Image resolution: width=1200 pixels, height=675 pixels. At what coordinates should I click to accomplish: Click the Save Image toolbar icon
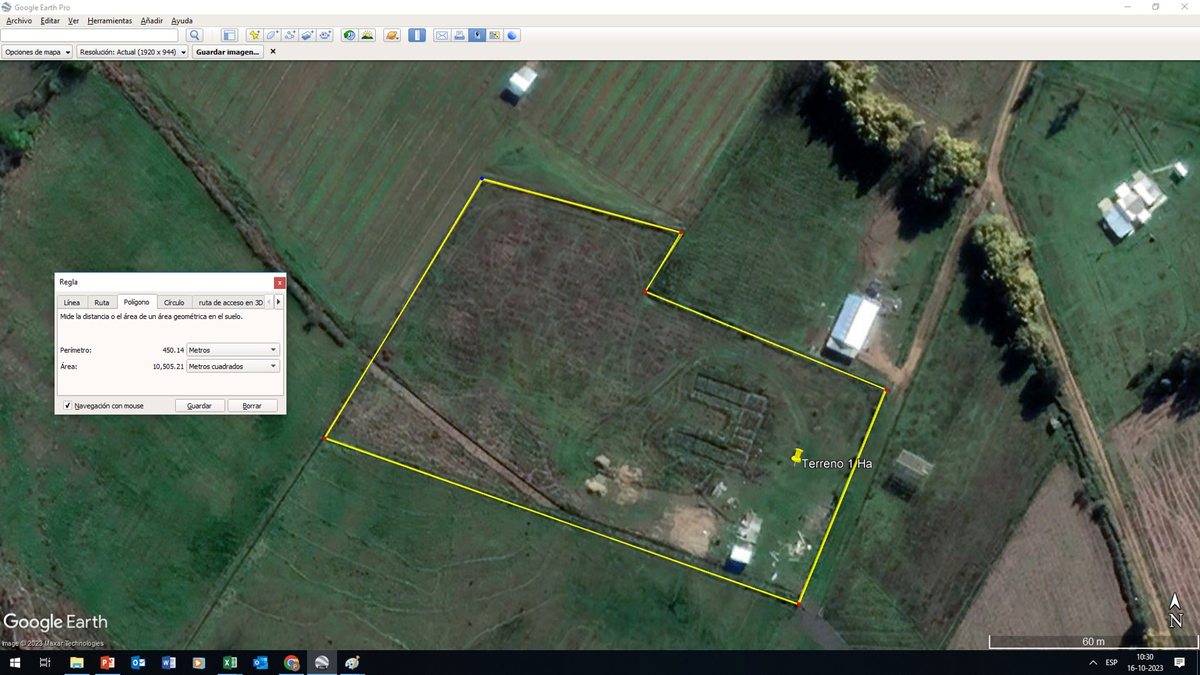pyautogui.click(x=477, y=35)
